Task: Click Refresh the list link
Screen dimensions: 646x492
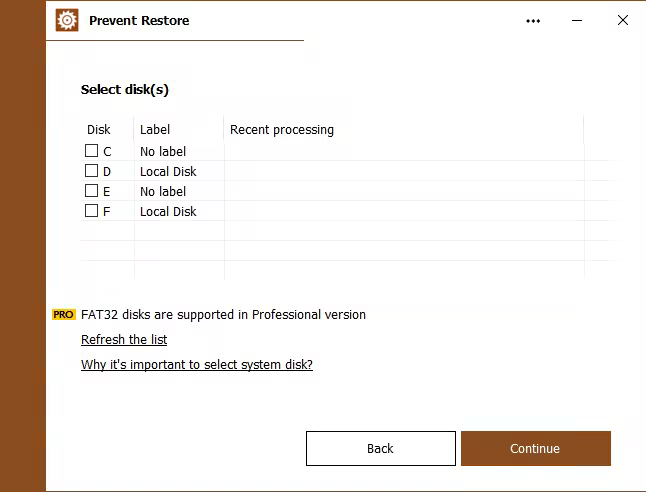Action: pos(124,340)
